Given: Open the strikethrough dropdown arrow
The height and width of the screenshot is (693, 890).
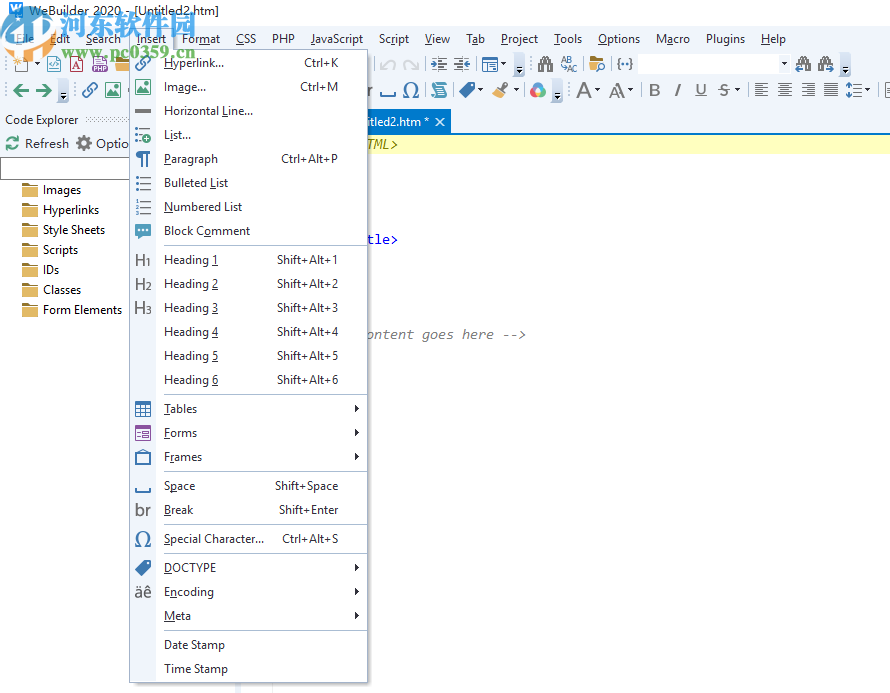Looking at the screenshot, I should pyautogui.click(x=737, y=90).
